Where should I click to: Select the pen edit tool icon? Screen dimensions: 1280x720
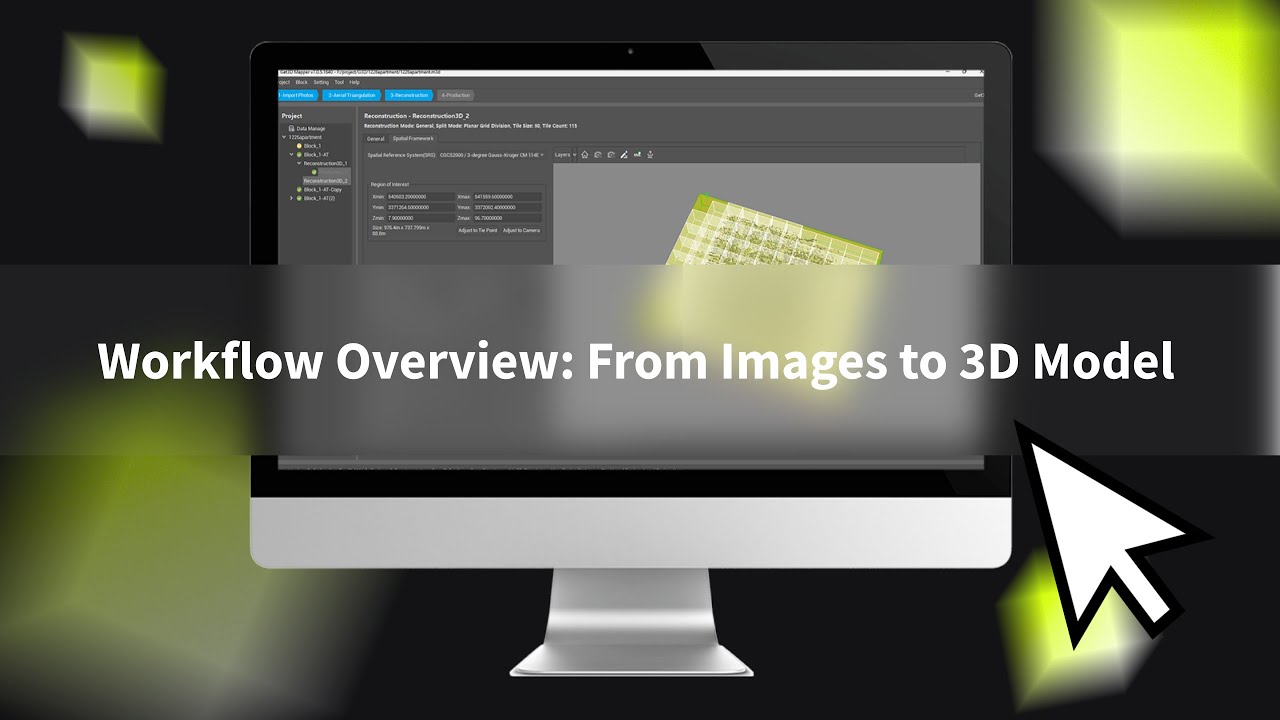tap(624, 155)
